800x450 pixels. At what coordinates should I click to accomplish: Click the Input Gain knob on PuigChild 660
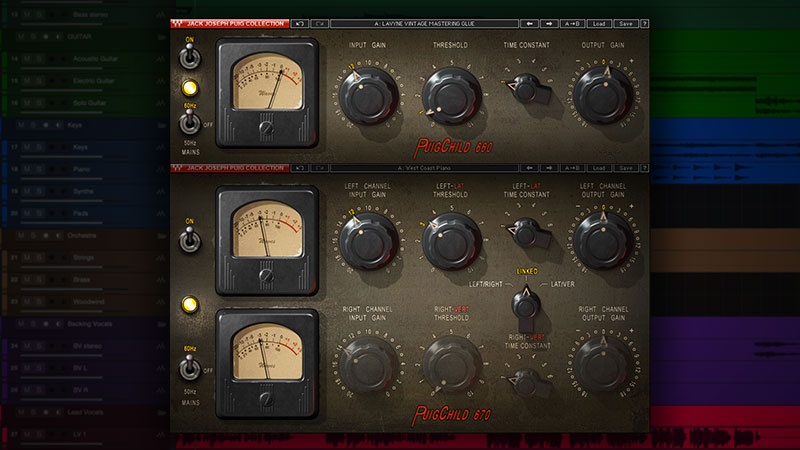368,96
